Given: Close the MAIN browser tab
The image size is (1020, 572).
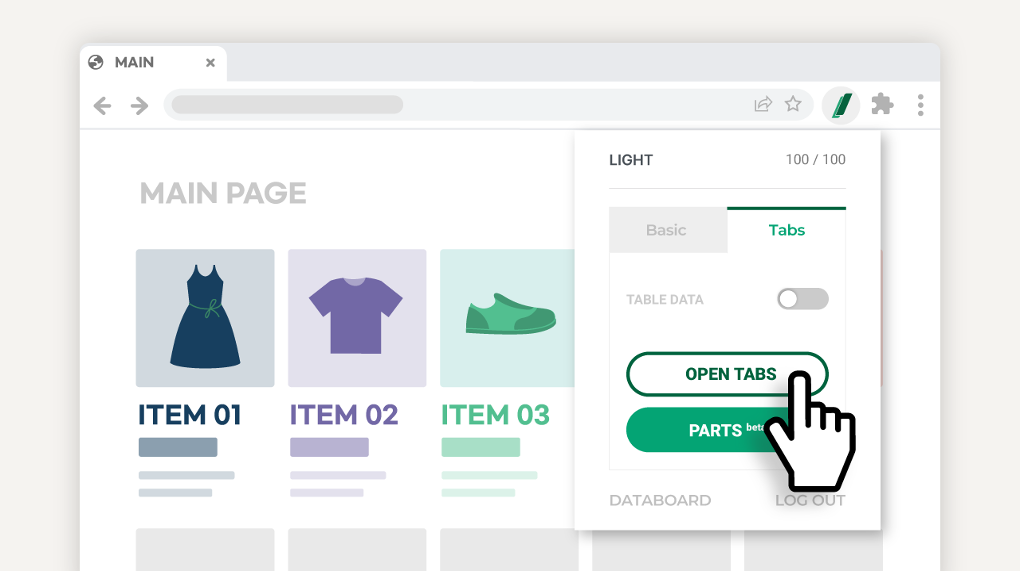Looking at the screenshot, I should coord(210,62).
